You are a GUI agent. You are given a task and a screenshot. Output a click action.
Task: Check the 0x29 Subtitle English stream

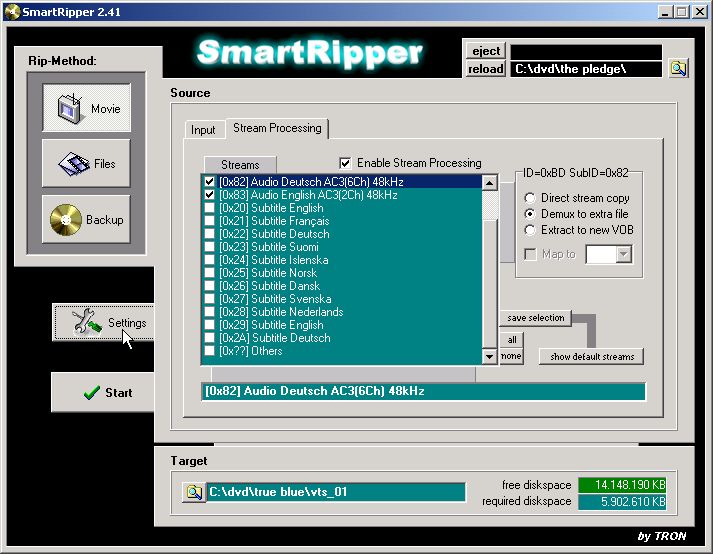click(x=209, y=325)
